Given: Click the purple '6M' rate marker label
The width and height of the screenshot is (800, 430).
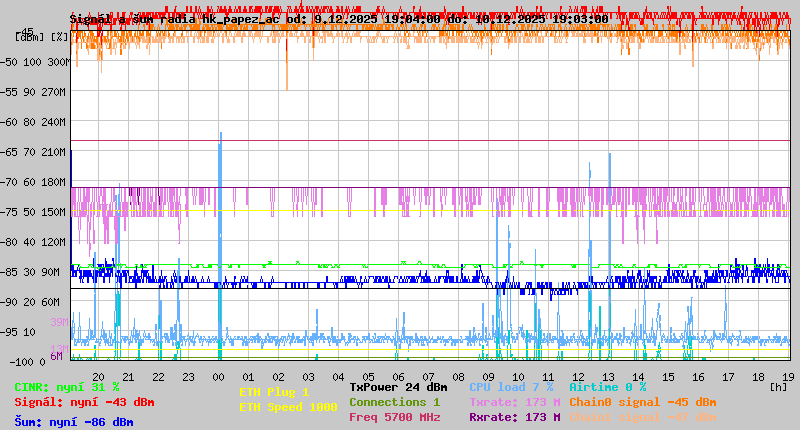Looking at the screenshot, I should 56,356.
